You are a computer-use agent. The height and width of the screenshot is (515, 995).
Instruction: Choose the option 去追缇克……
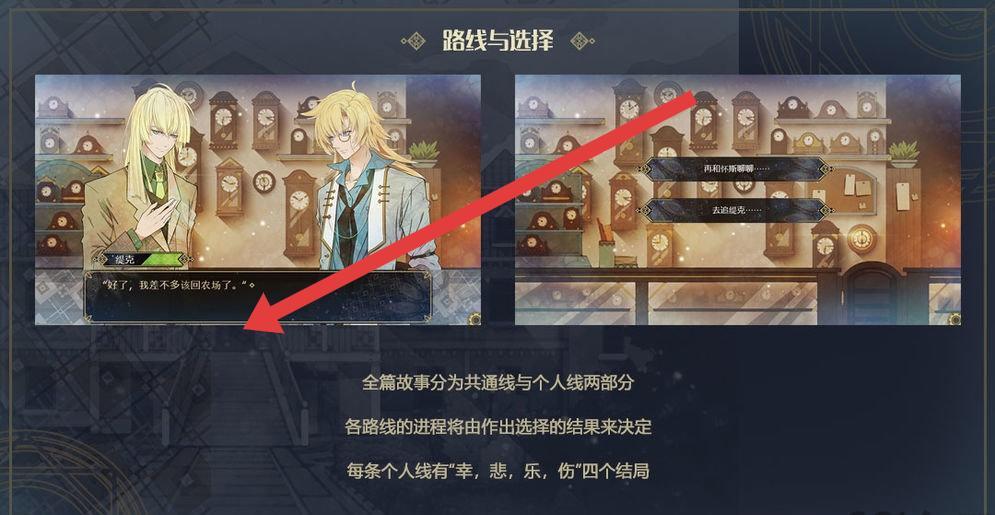[x=735, y=210]
